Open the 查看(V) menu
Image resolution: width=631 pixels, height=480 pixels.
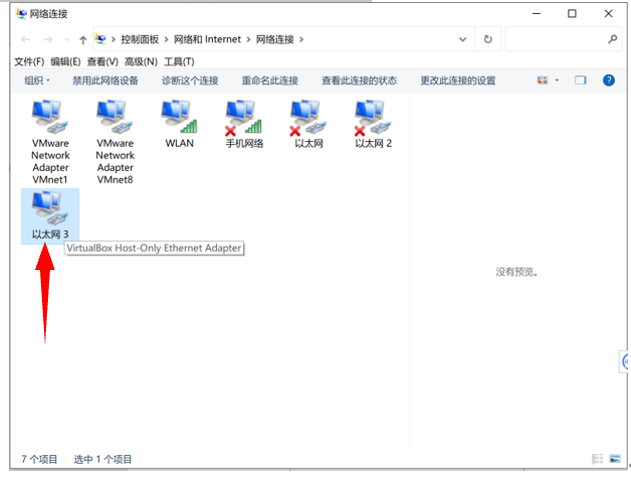click(103, 62)
